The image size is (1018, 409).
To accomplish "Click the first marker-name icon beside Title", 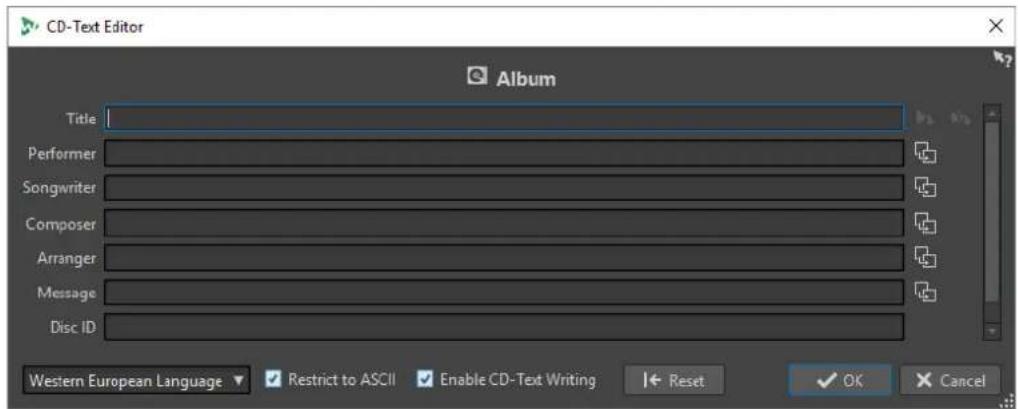I will [x=924, y=119].
